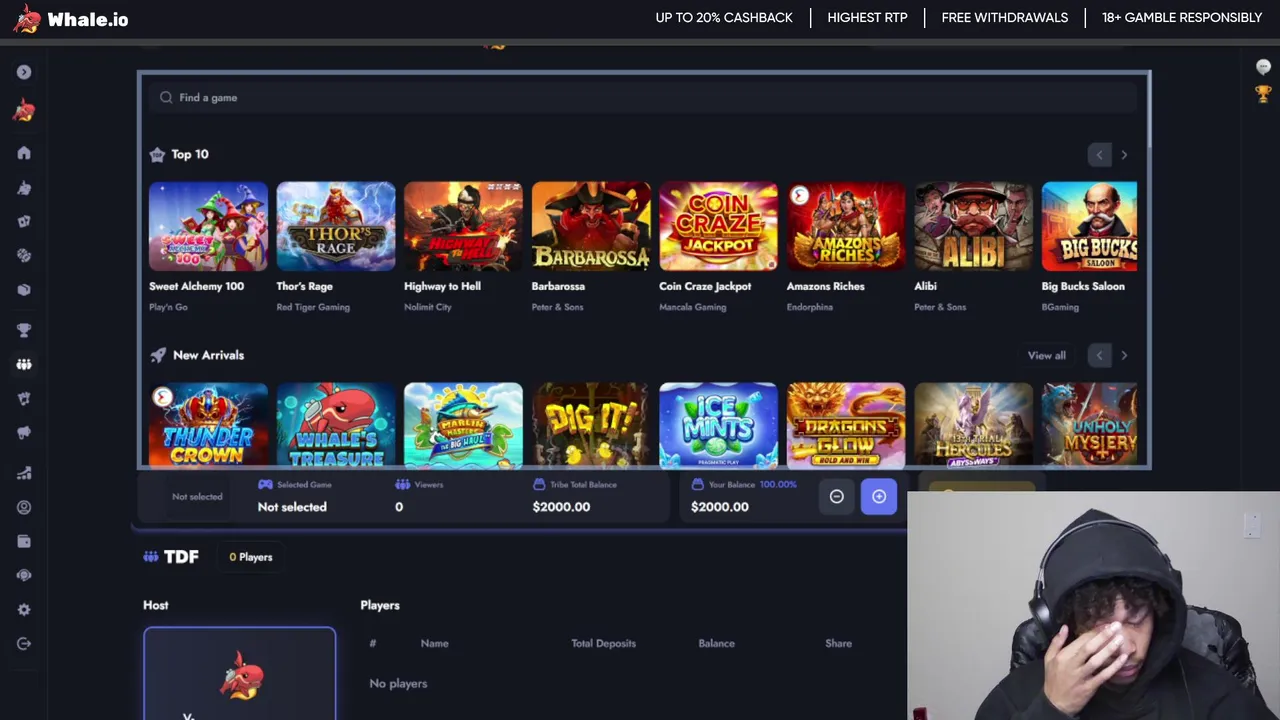This screenshot has height=720, width=1280.
Task: Open Highway to Hell game thumbnail
Action: coord(463,226)
